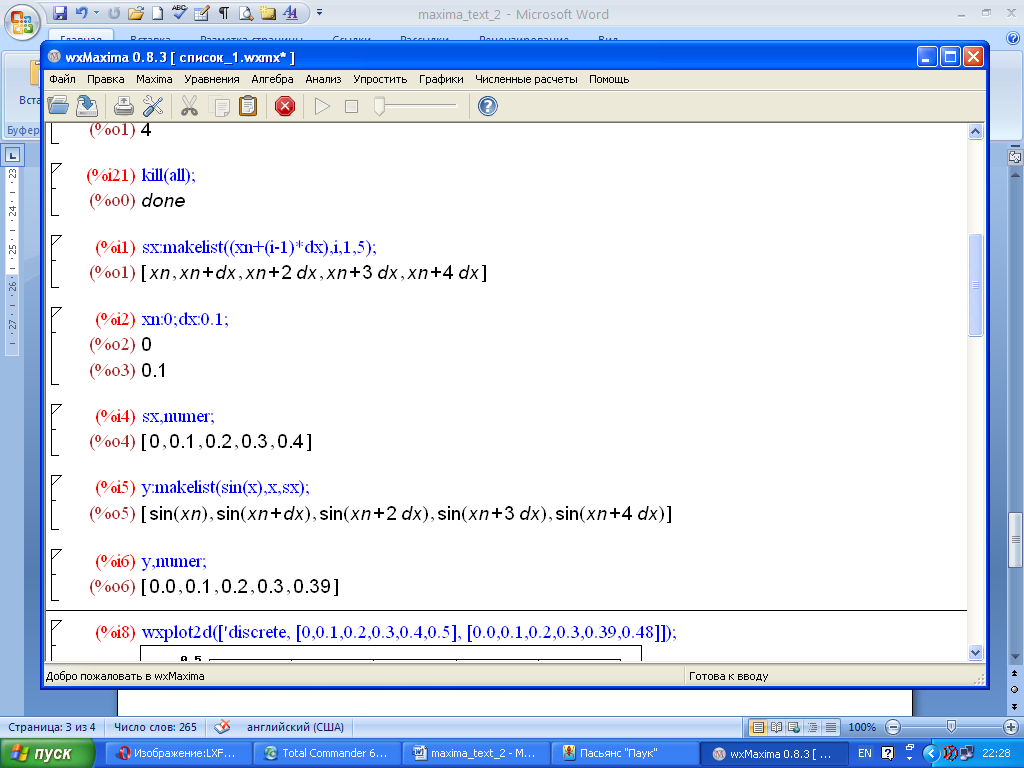Click the Word ruler tab selector L button
This screenshot has width=1024, height=768.
click(x=12, y=155)
